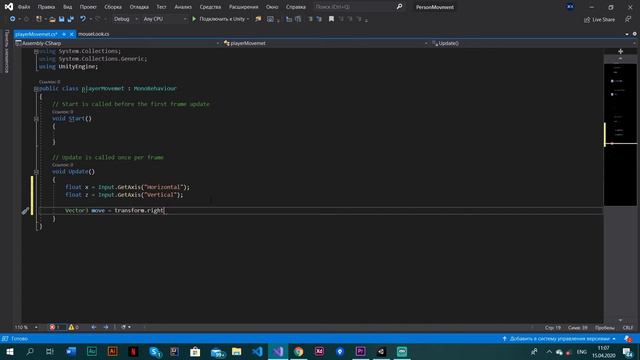This screenshot has height=360, width=640.
Task: Collapse the using directives block
Action: pyautogui.click(x=36, y=51)
